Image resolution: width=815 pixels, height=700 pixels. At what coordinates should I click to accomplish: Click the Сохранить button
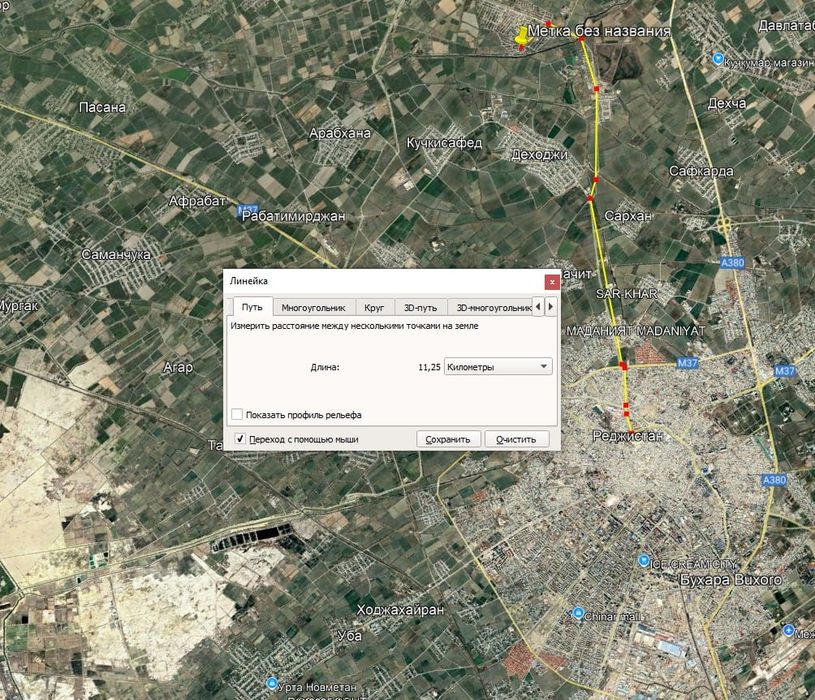point(448,439)
